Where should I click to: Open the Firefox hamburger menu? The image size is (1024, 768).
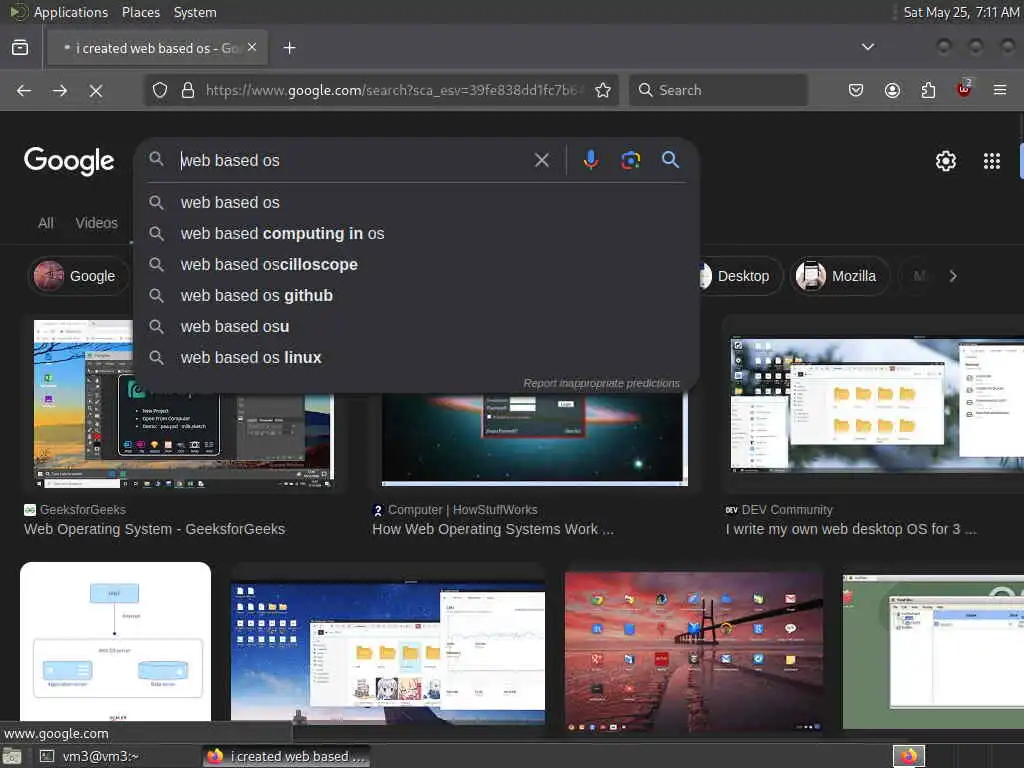1000,90
